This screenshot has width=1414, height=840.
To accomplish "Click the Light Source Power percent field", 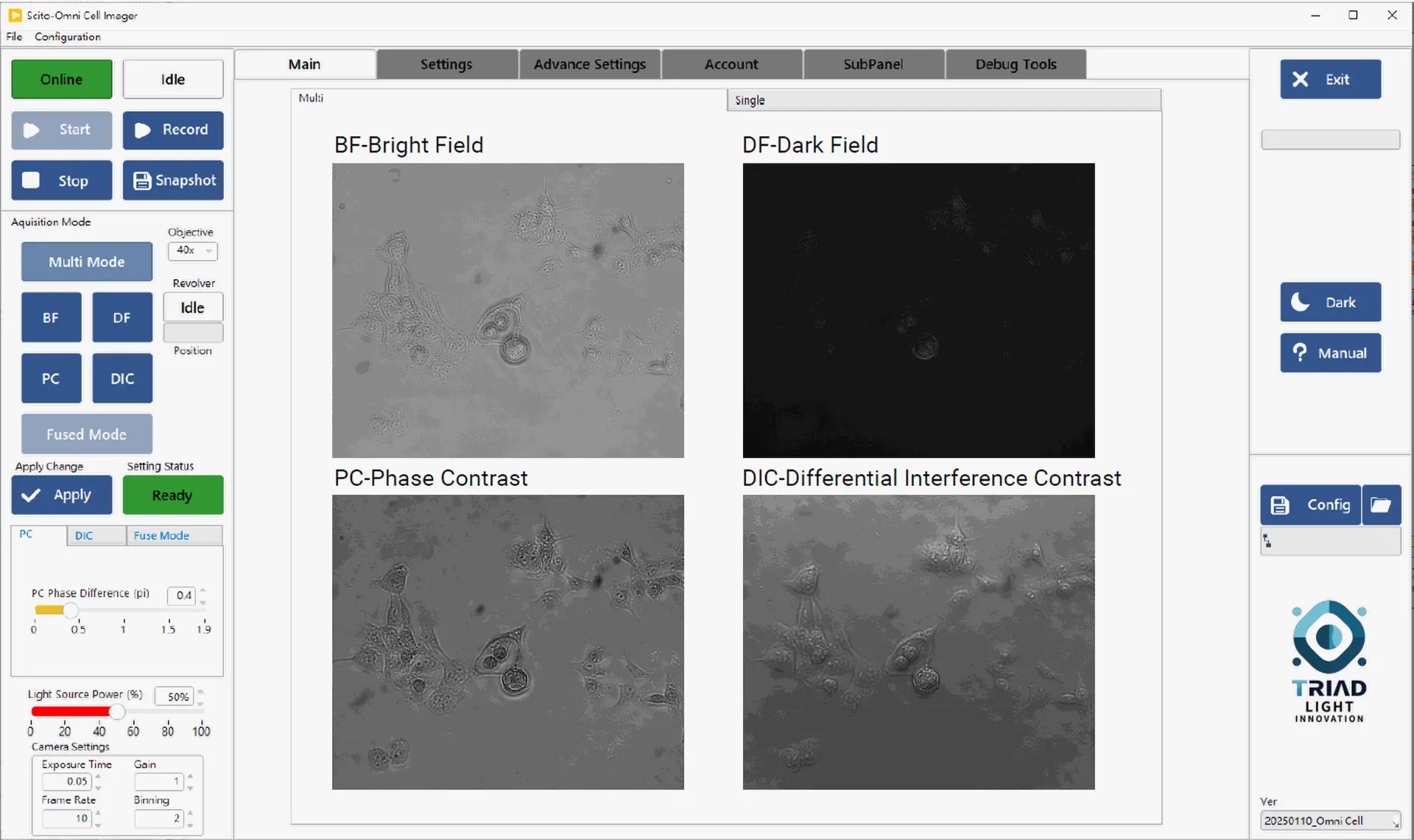I will (175, 696).
